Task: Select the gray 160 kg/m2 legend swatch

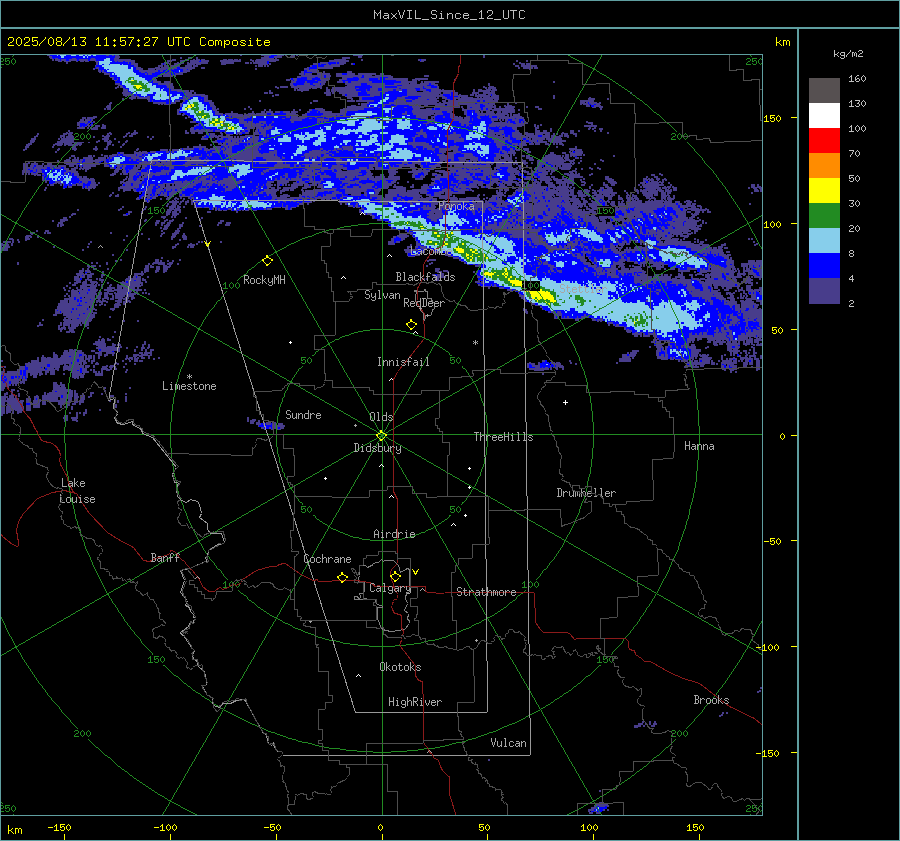Action: (824, 91)
